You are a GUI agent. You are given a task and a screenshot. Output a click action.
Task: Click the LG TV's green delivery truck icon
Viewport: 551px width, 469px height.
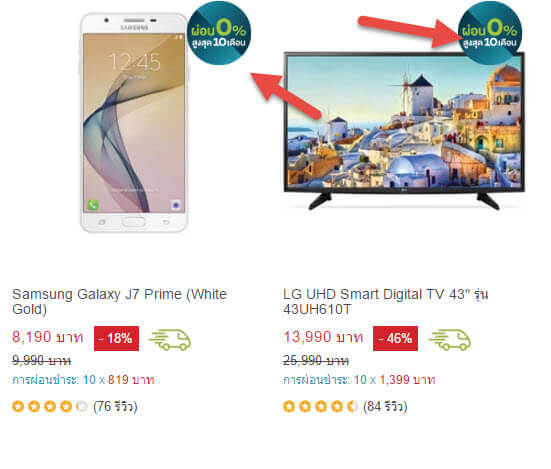[x=449, y=339]
